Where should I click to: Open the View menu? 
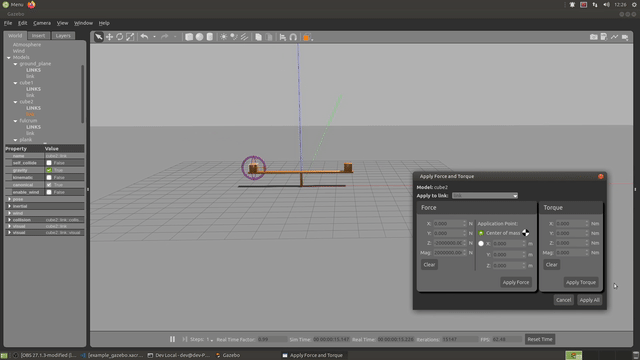pos(62,23)
